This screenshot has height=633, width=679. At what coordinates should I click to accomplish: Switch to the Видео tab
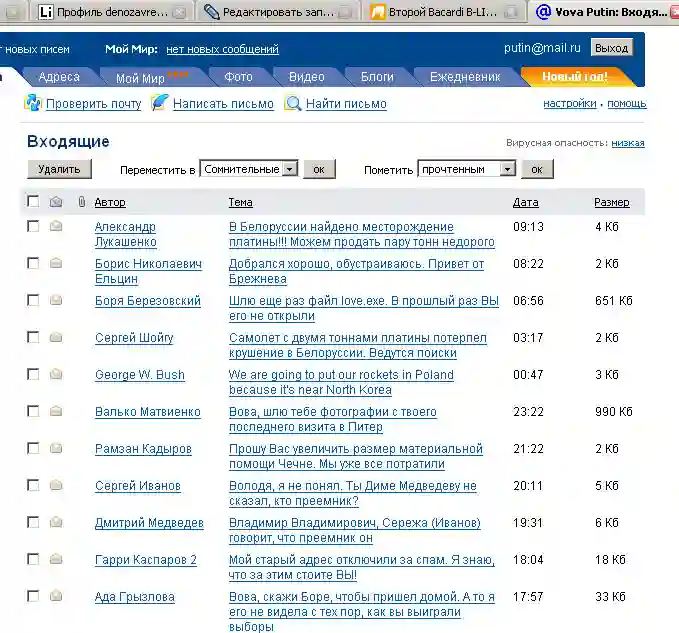(307, 77)
